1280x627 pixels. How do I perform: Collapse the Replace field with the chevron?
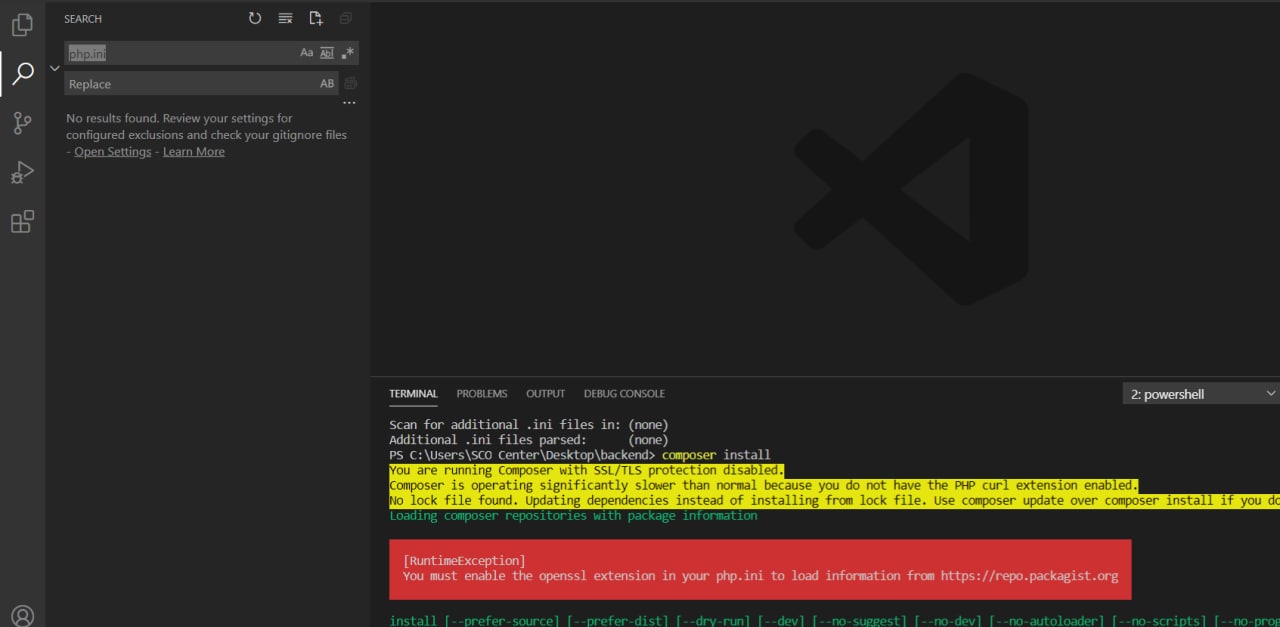tap(55, 68)
